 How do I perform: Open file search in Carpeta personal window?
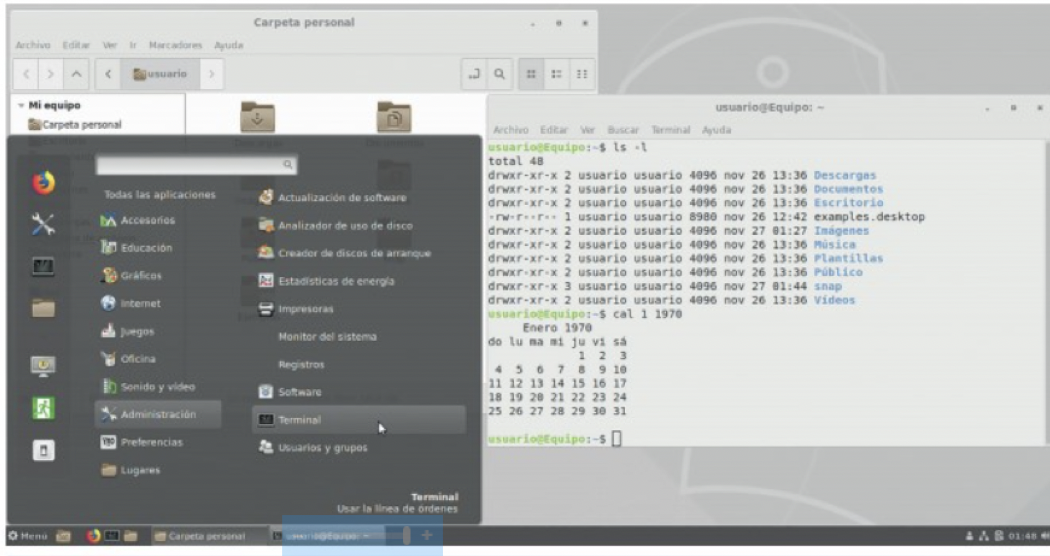click(x=500, y=74)
